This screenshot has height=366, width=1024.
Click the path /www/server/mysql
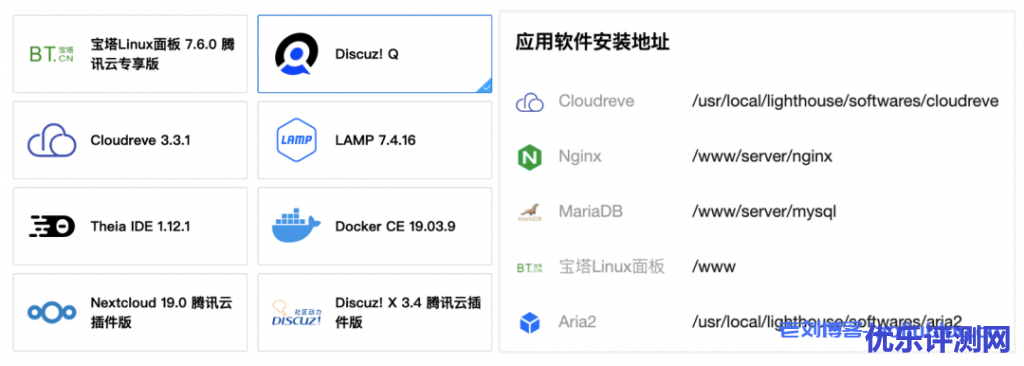point(763,212)
